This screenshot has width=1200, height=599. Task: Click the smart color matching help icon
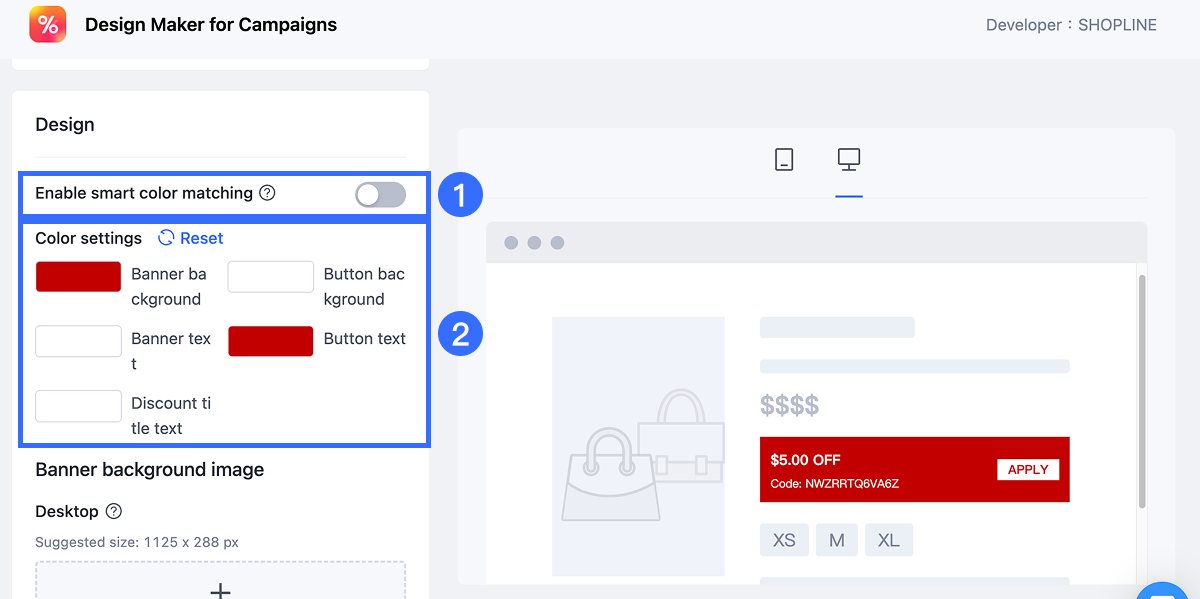tap(267, 193)
